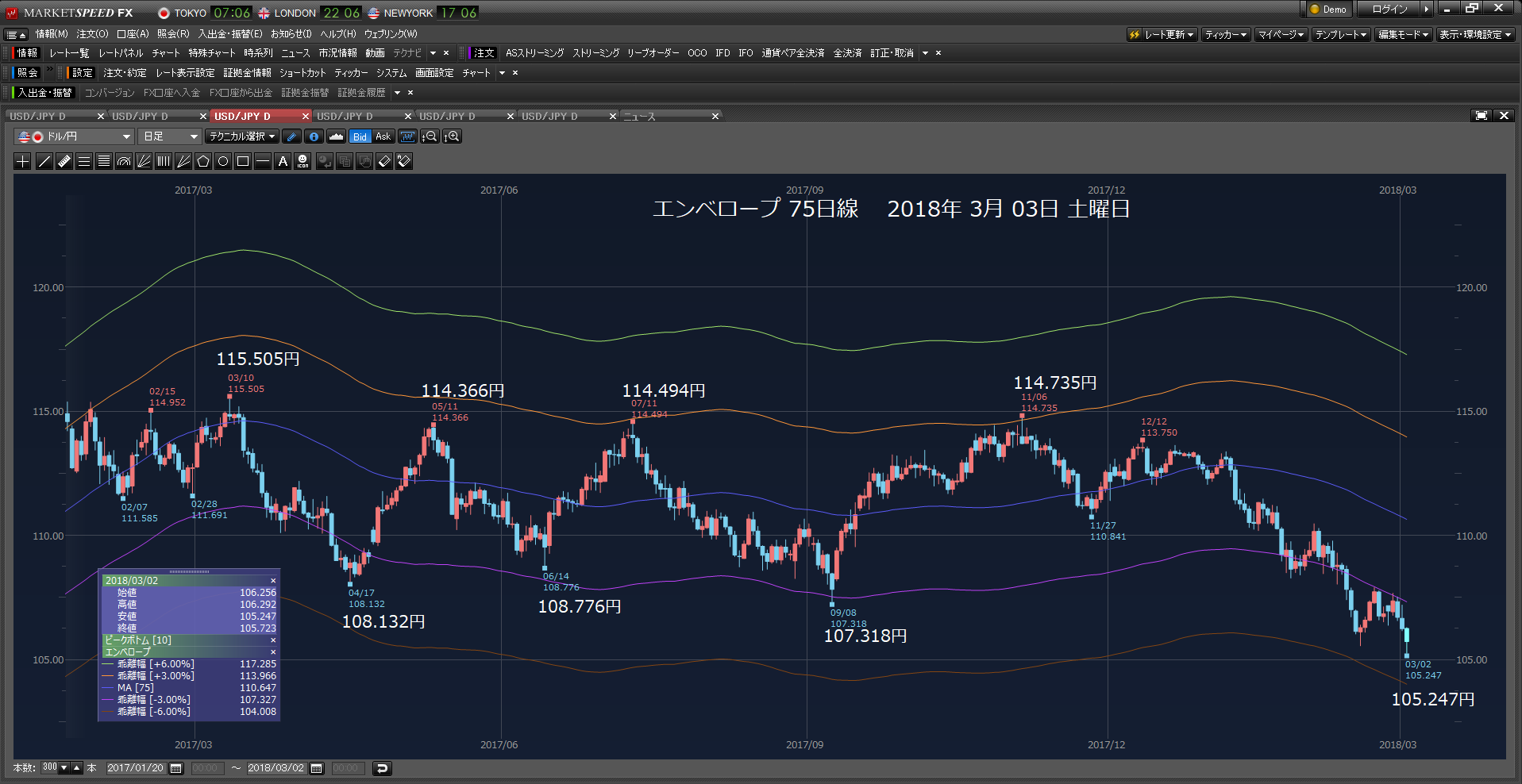Click 証拠金情報 in the toolbar
The width and height of the screenshot is (1522, 784).
click(x=247, y=73)
